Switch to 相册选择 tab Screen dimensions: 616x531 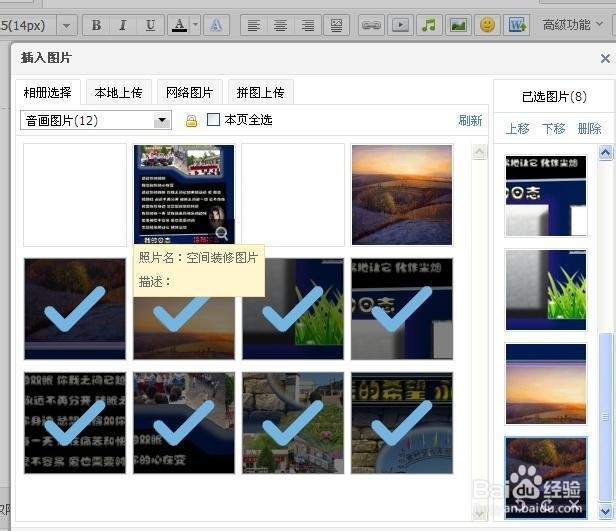point(48,93)
